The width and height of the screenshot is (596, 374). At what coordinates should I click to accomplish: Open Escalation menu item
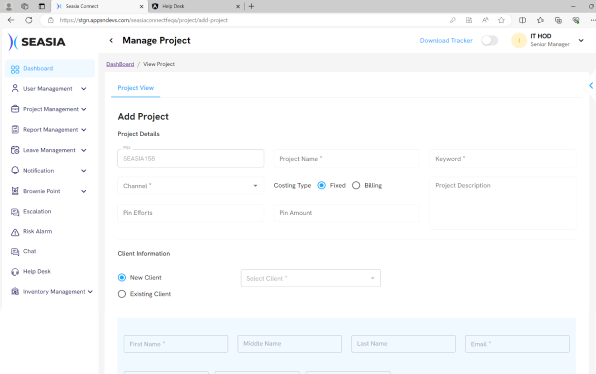(37, 211)
